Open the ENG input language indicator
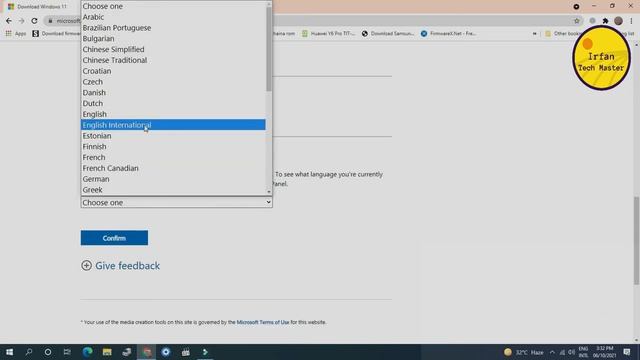Image resolution: width=640 pixels, height=360 pixels. coord(583,352)
